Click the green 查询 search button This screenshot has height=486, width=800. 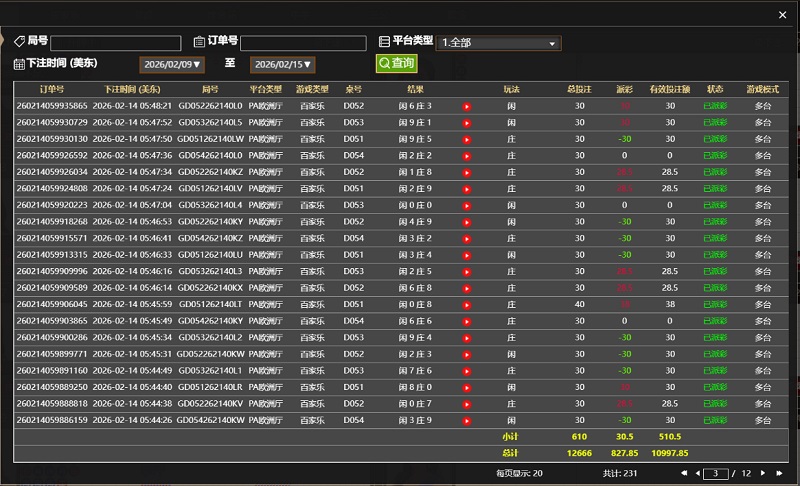[x=396, y=63]
